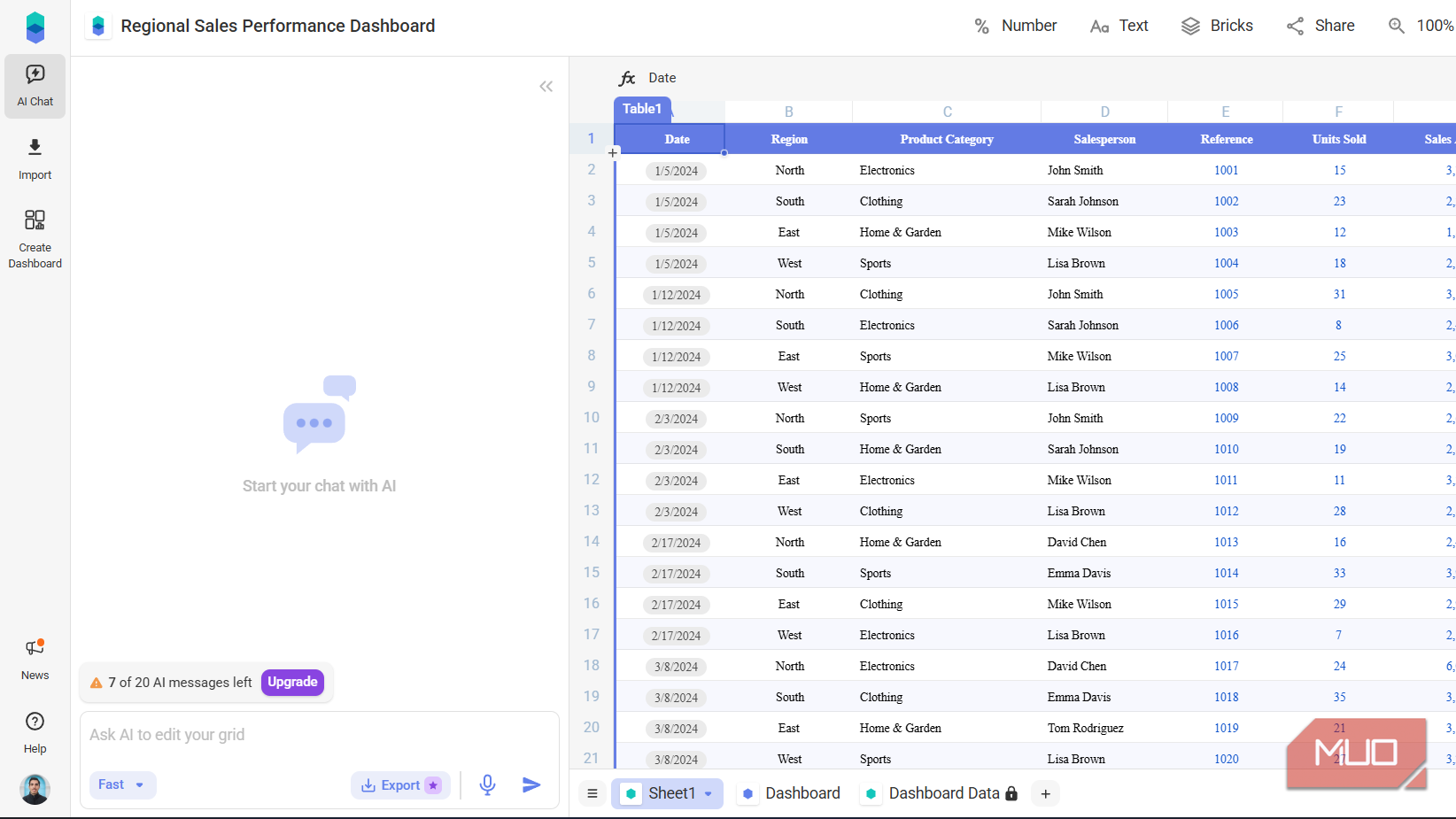This screenshot has height=819, width=1456.
Task: Click the Share button
Action: [1321, 26]
